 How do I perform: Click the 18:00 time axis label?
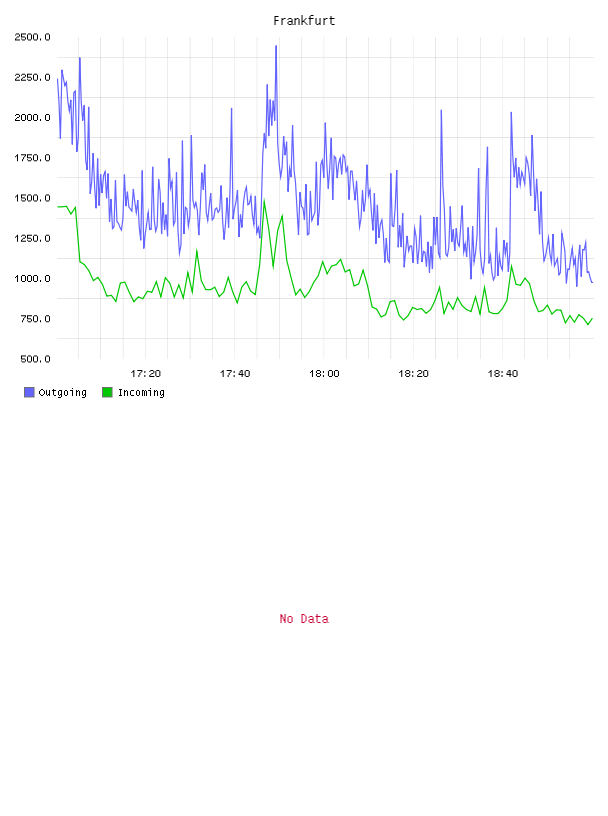324,374
